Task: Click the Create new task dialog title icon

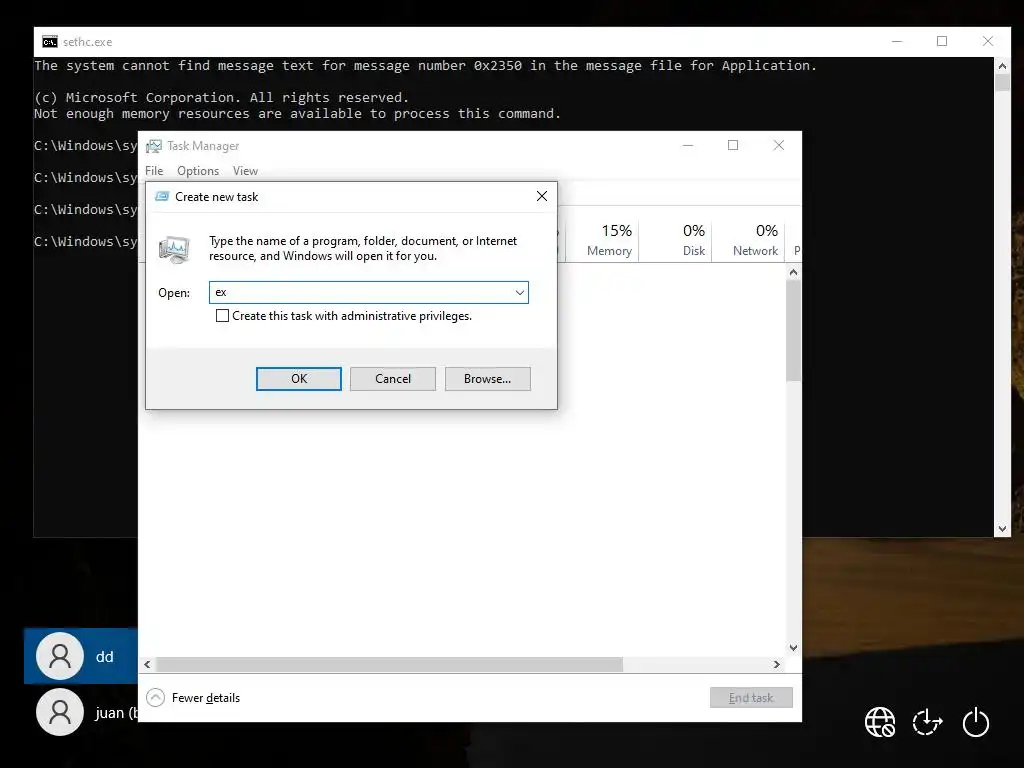Action: [x=162, y=197]
